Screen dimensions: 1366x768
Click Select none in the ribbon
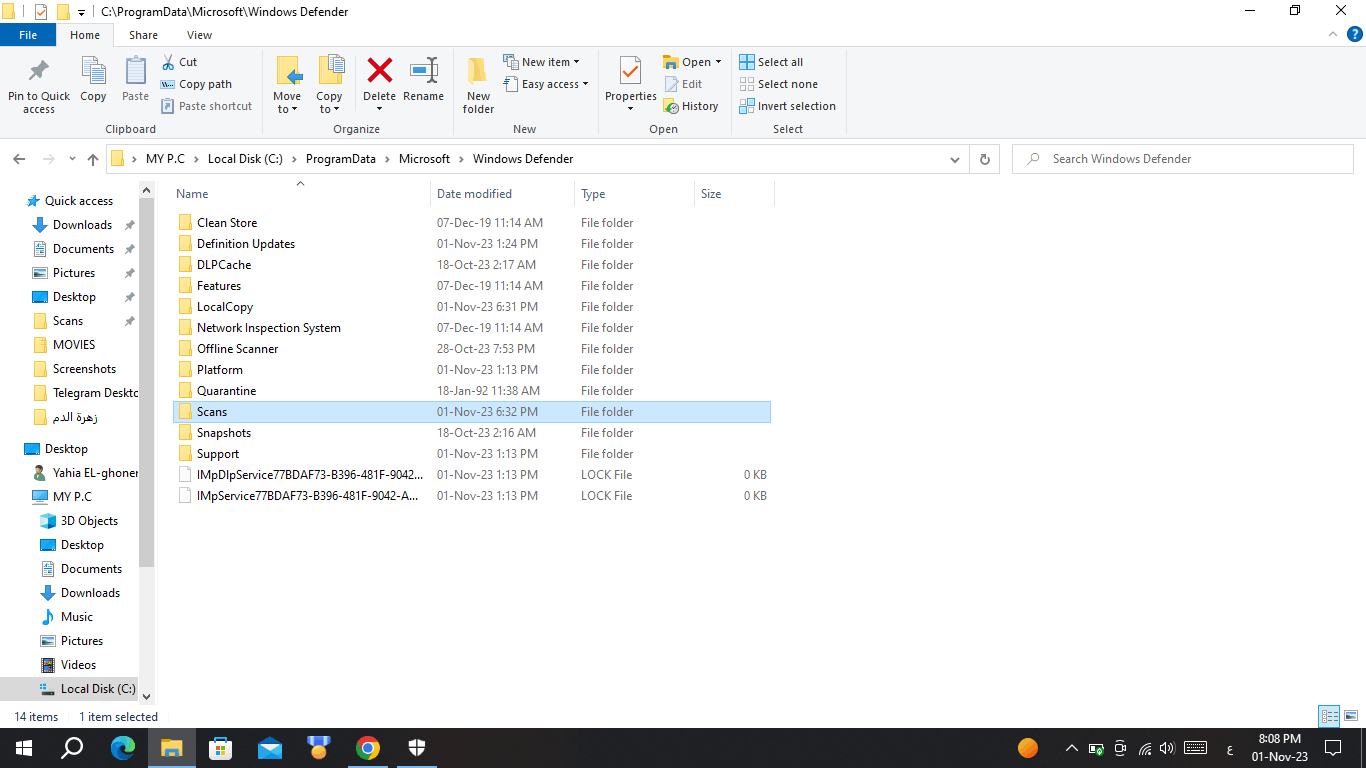[778, 84]
